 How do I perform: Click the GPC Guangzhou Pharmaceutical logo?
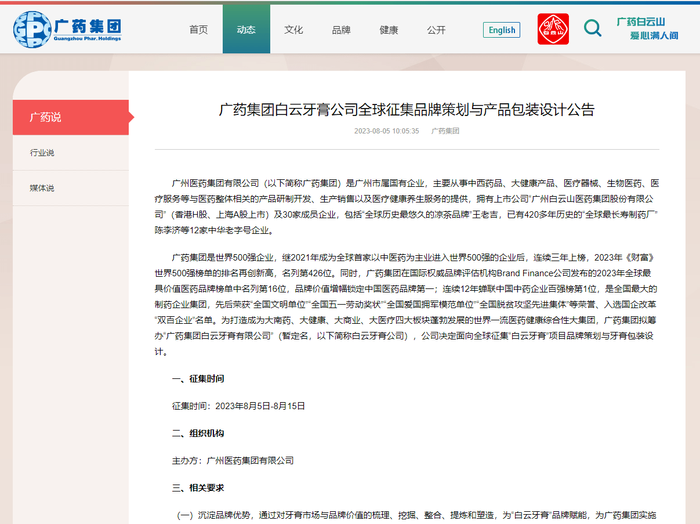[x=67, y=29]
